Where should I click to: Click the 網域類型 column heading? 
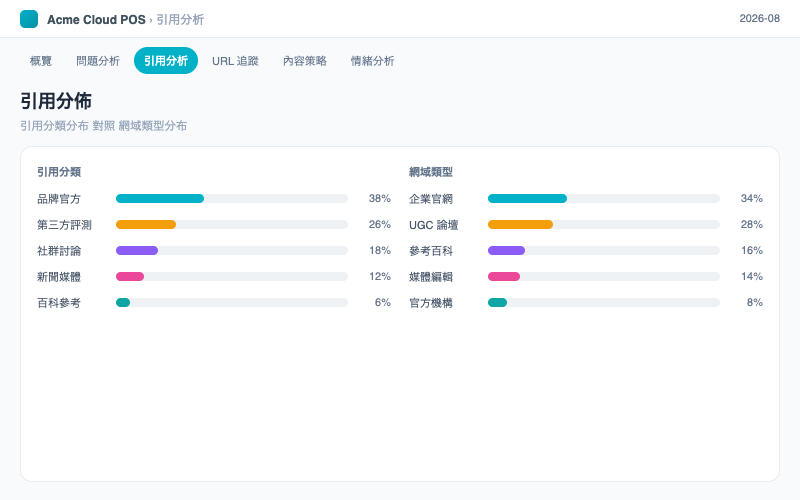pos(431,172)
